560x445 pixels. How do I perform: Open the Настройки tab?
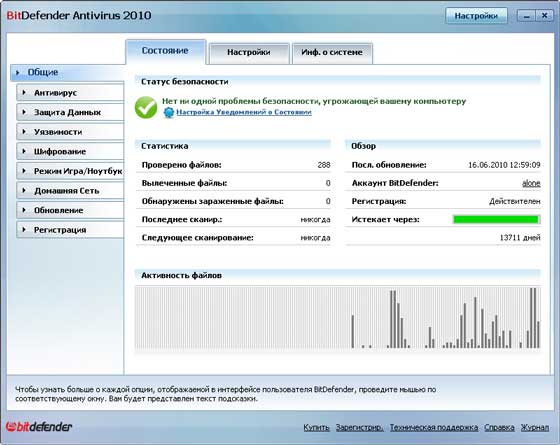[x=249, y=53]
